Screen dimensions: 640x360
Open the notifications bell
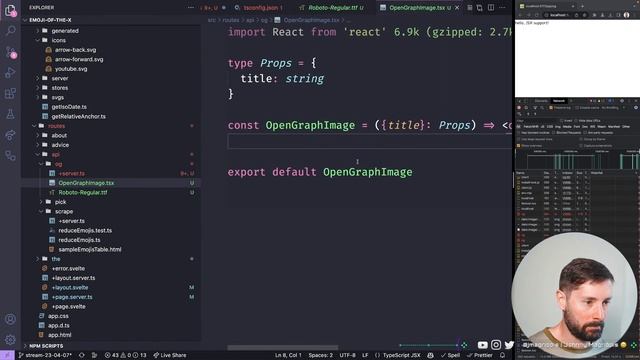502,355
